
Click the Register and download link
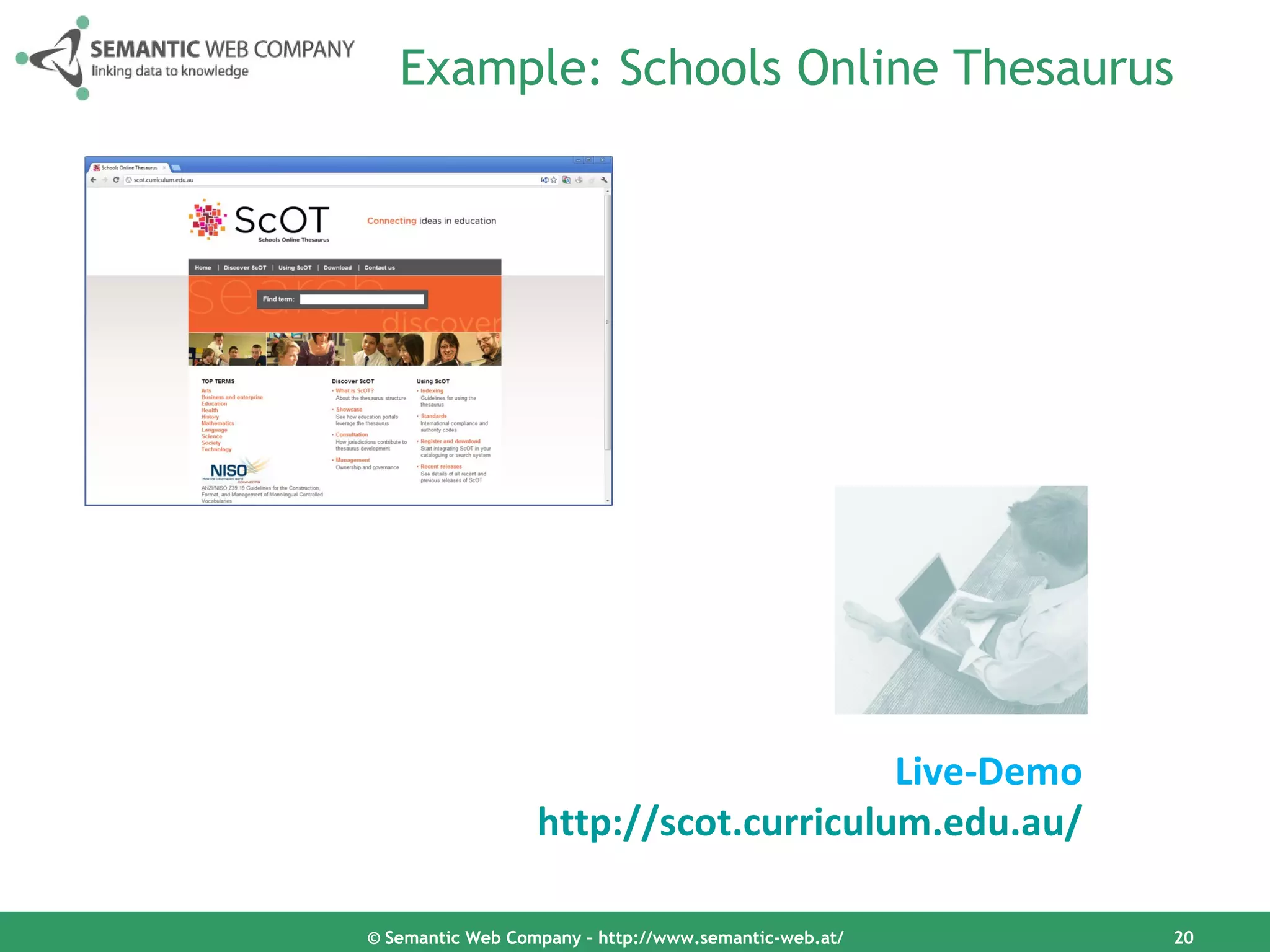[x=450, y=442]
